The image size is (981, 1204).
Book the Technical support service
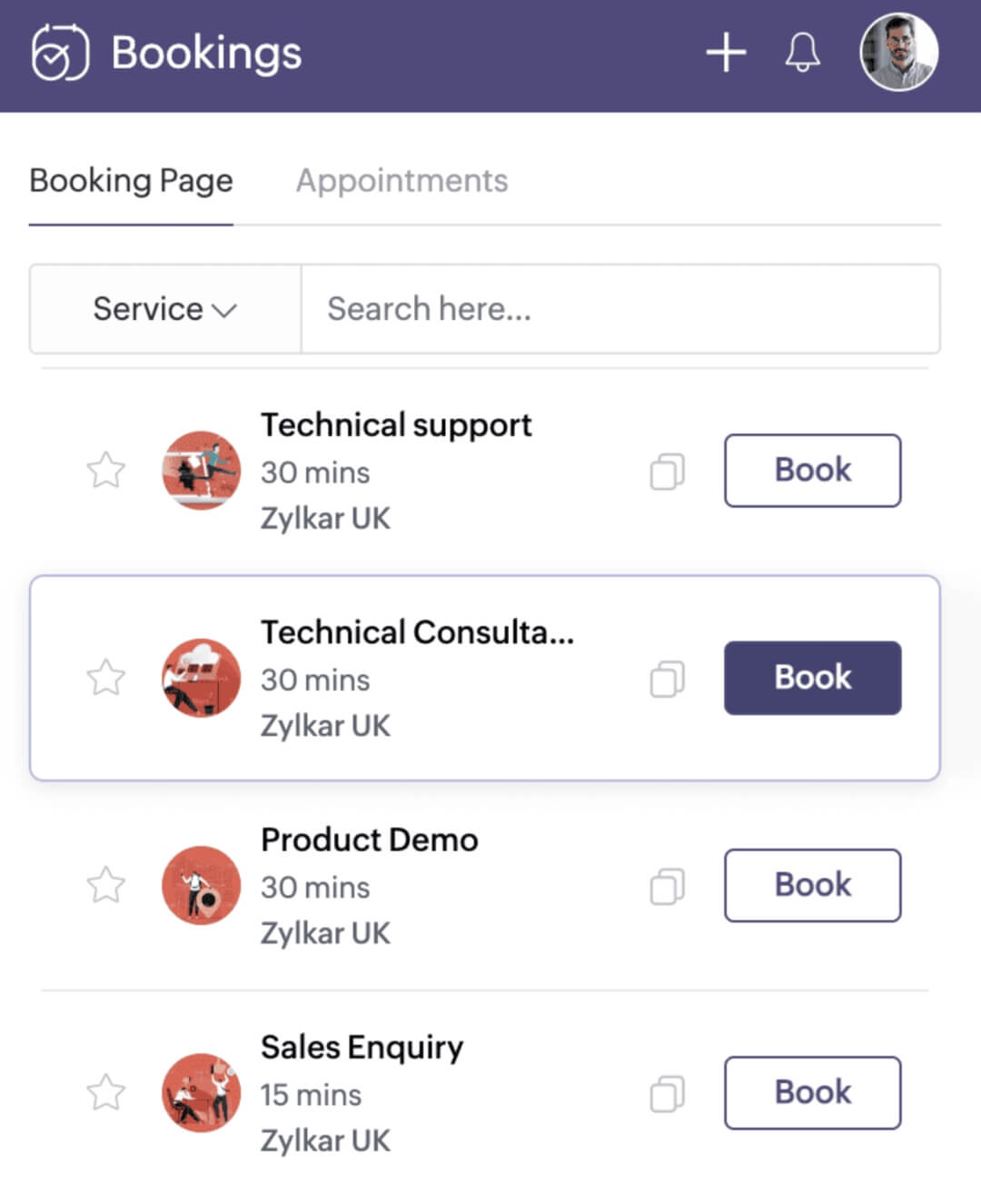click(812, 471)
